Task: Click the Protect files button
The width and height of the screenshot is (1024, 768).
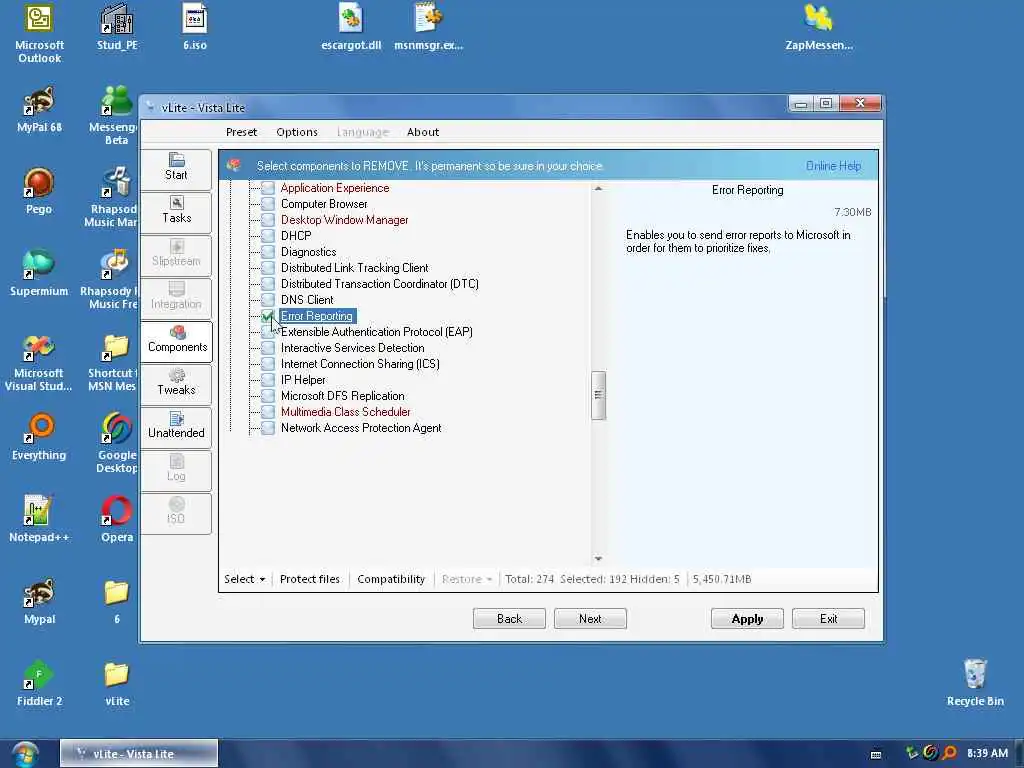Action: pos(310,579)
